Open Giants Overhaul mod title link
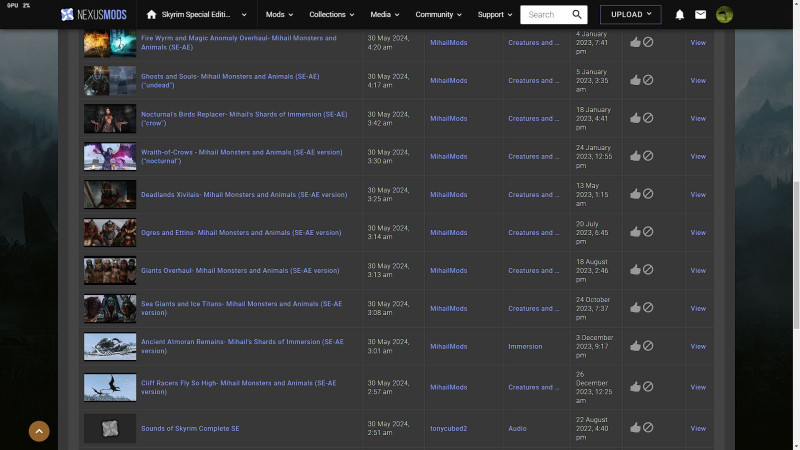The image size is (800, 450). (x=240, y=270)
